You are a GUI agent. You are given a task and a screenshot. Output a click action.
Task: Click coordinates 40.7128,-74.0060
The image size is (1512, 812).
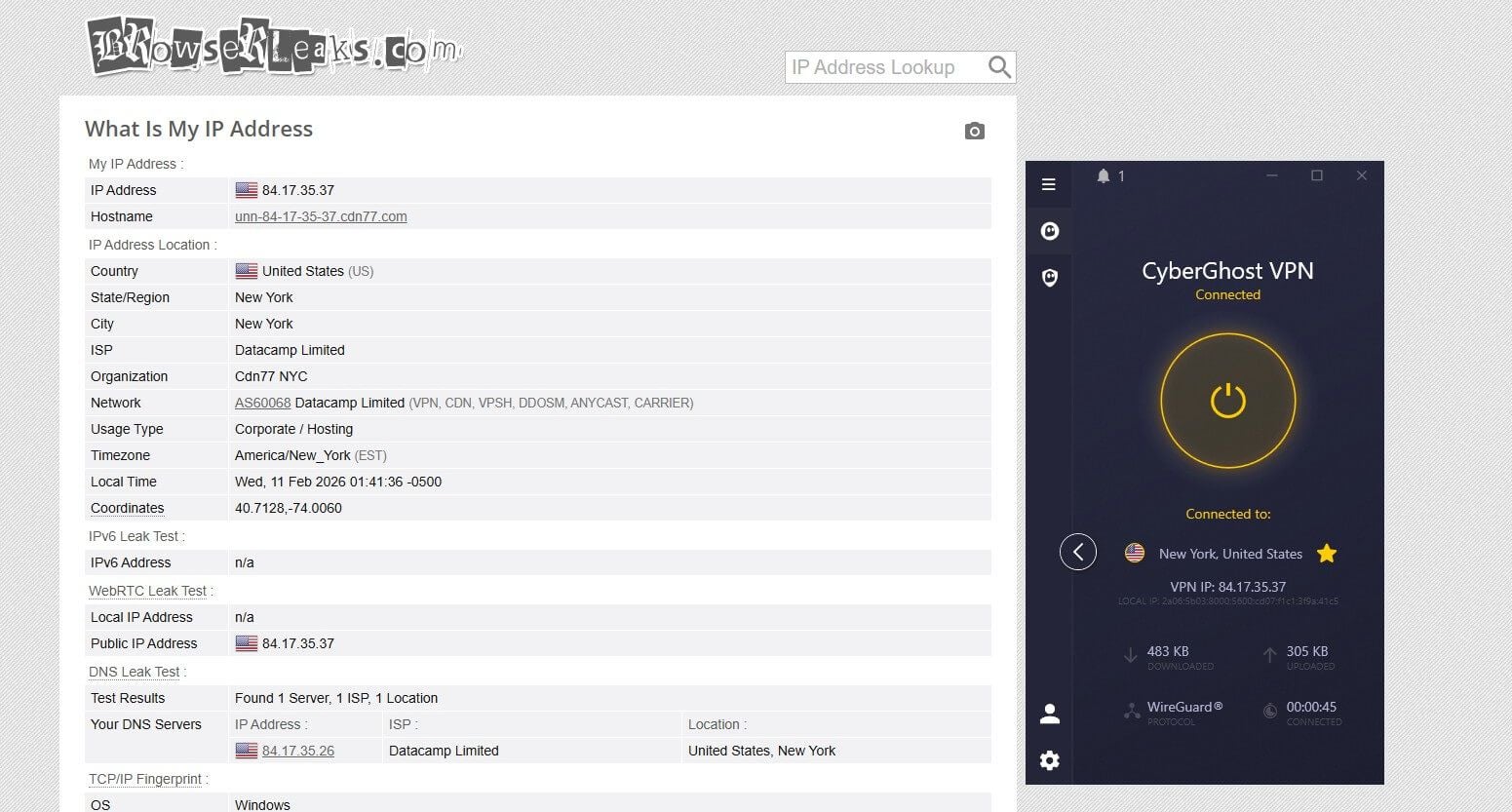[x=289, y=508]
